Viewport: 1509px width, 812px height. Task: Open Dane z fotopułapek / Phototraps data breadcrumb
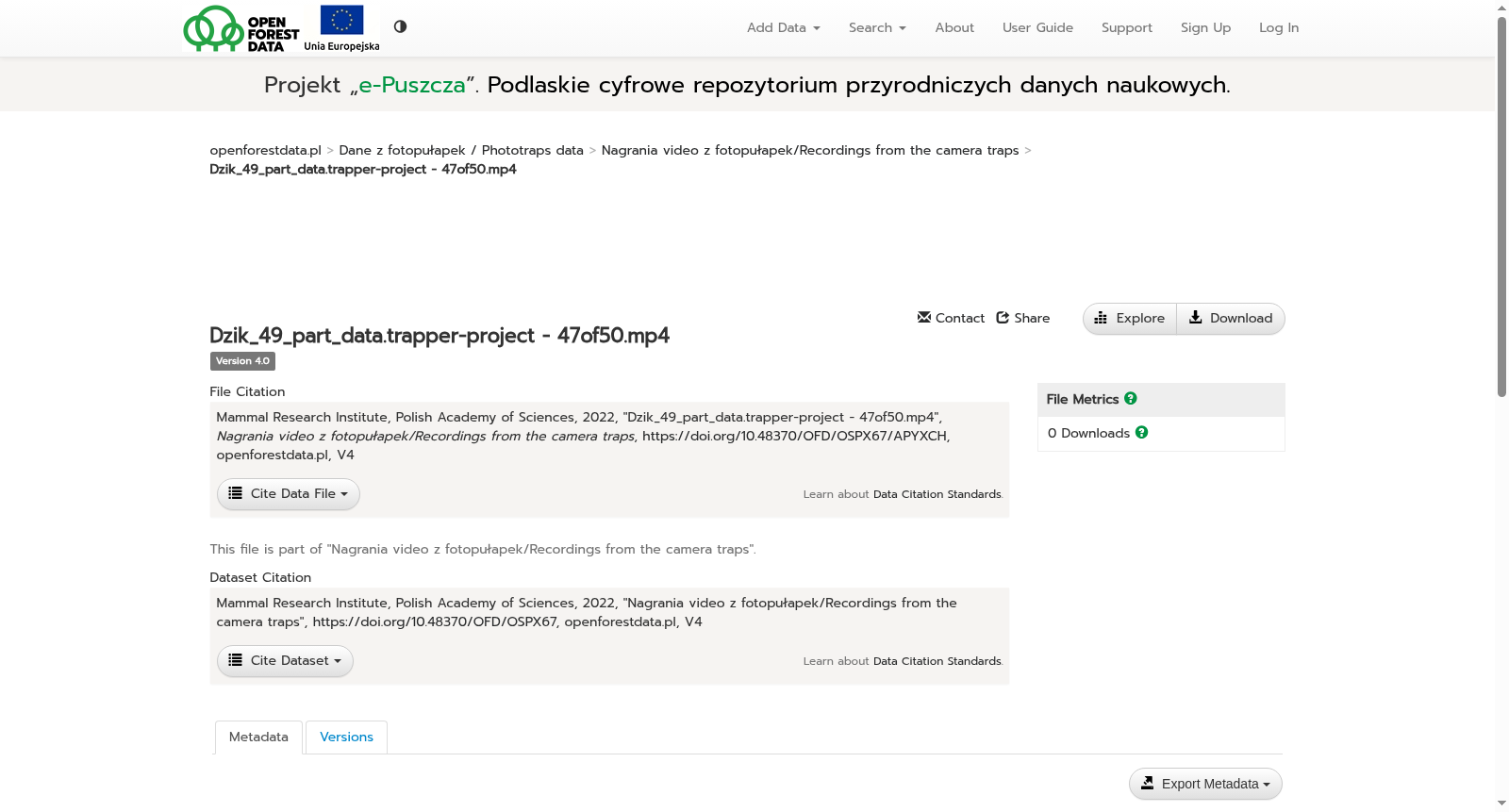tap(461, 150)
